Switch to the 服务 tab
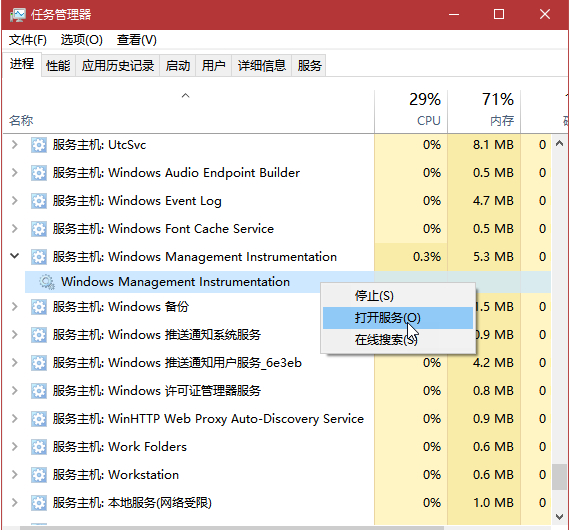 coord(309,66)
